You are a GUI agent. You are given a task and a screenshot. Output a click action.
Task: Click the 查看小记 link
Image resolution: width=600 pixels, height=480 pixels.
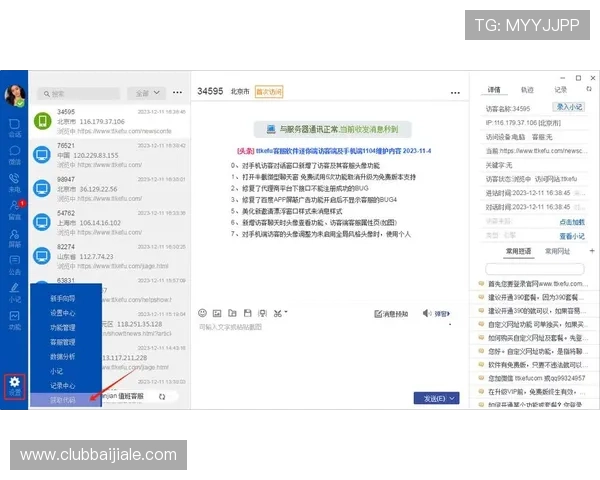[x=572, y=236]
